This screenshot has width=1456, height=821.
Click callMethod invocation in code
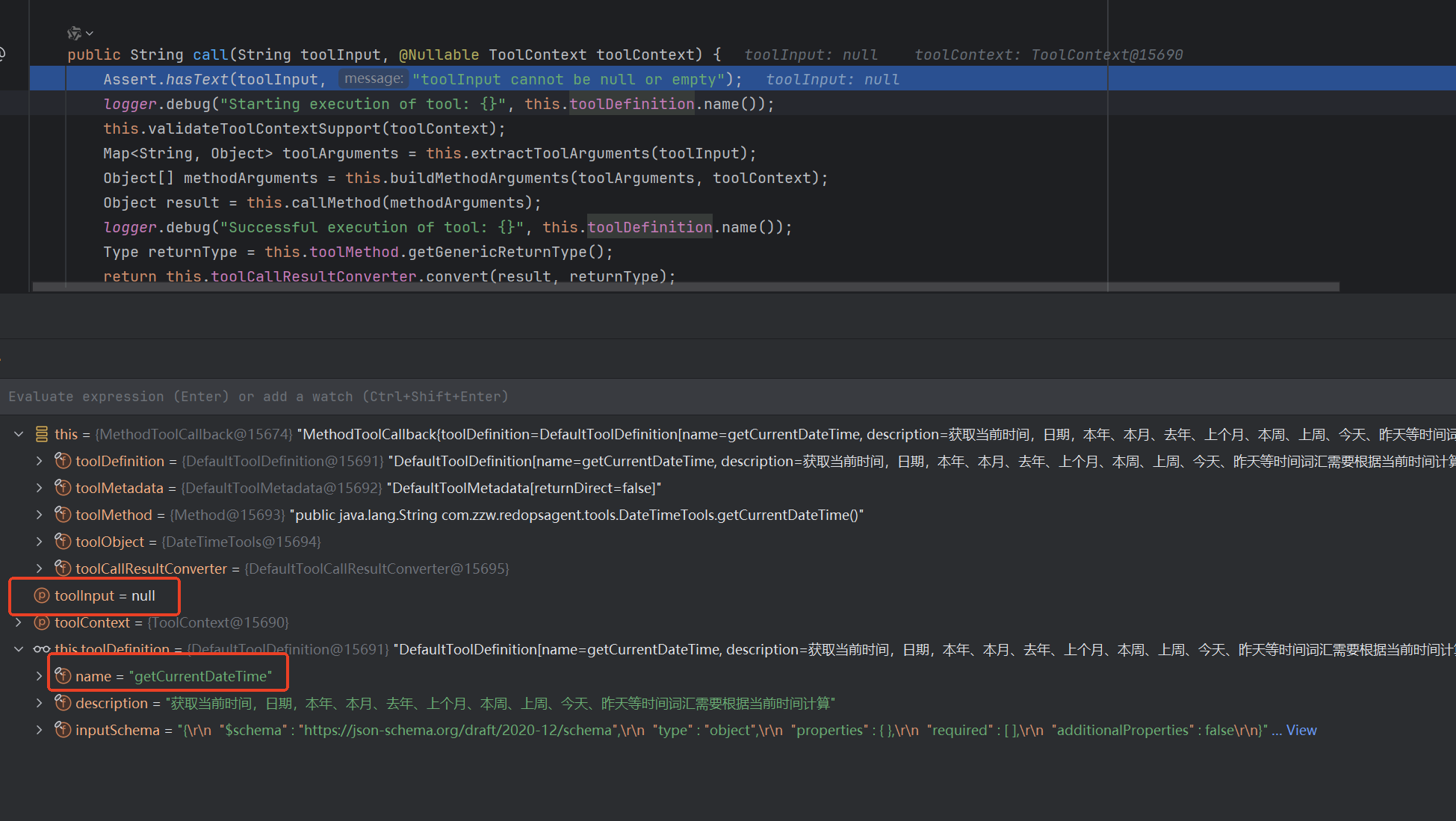coord(336,202)
